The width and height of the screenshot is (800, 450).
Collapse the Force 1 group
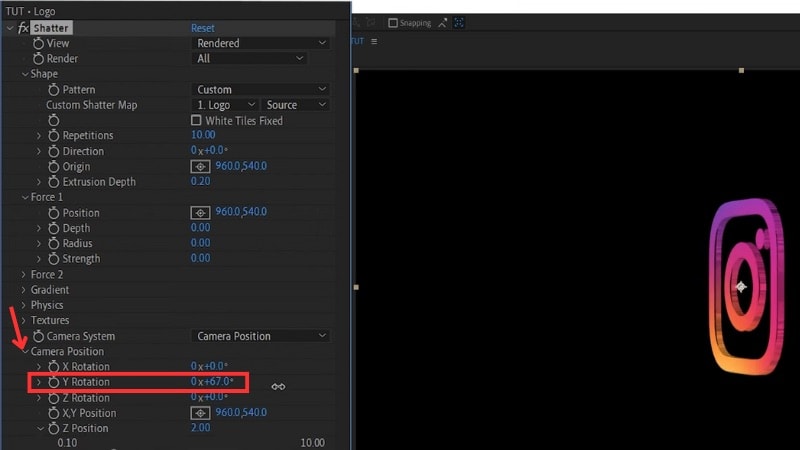click(x=24, y=197)
